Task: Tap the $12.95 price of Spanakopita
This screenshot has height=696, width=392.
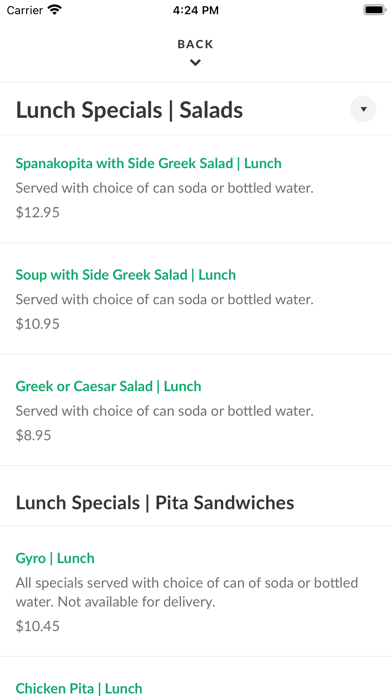Action: (38, 213)
